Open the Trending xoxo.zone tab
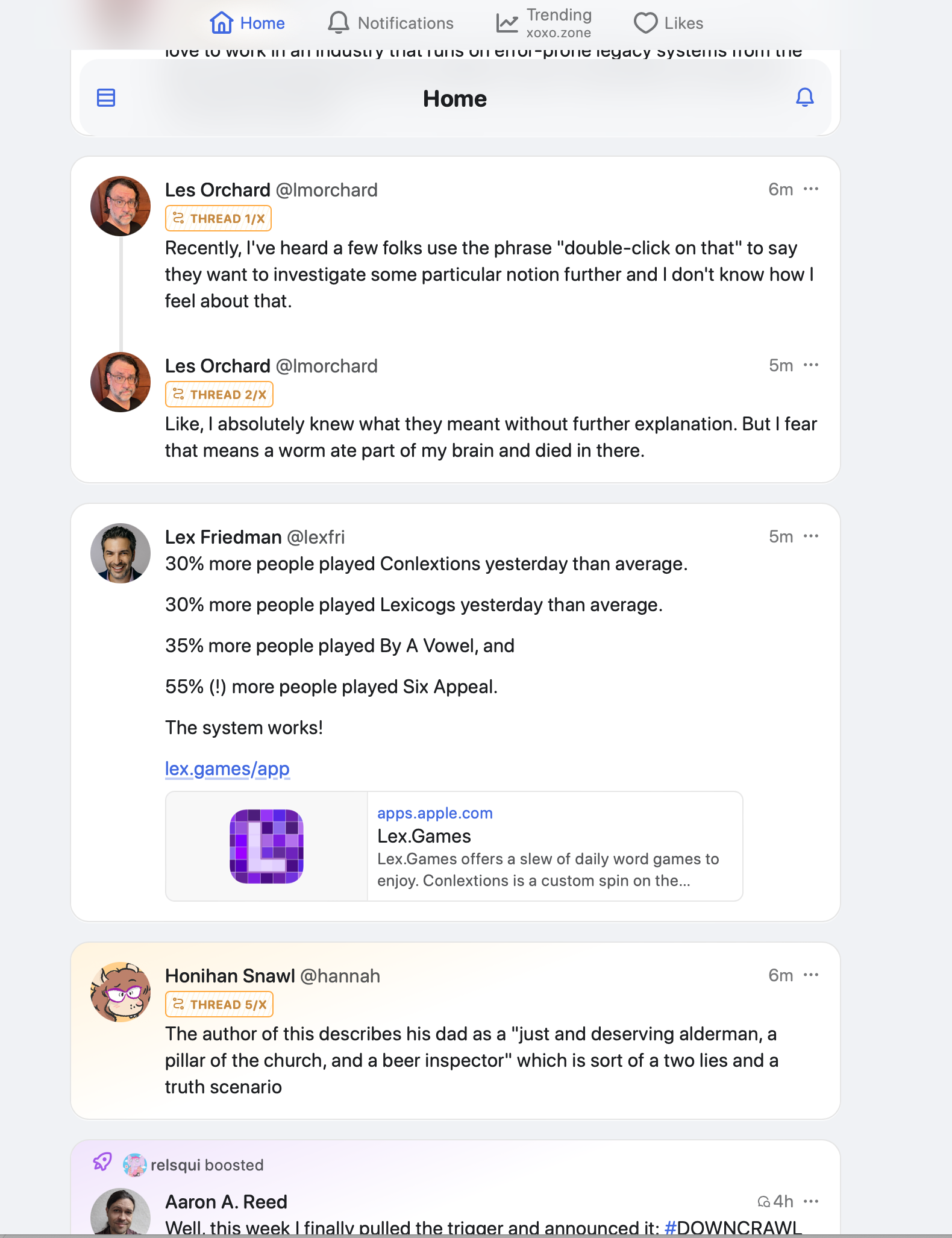952x1238 pixels. pyautogui.click(x=544, y=23)
